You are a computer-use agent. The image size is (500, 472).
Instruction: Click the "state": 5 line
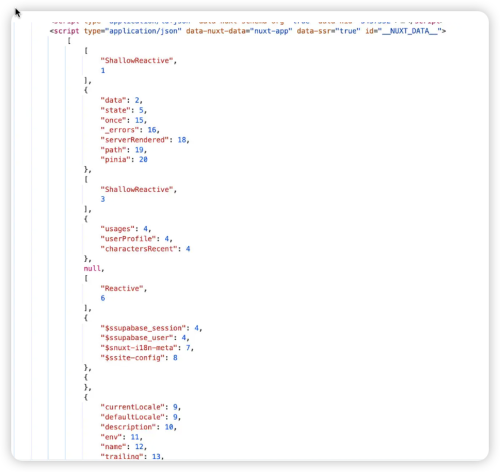pyautogui.click(x=123, y=110)
